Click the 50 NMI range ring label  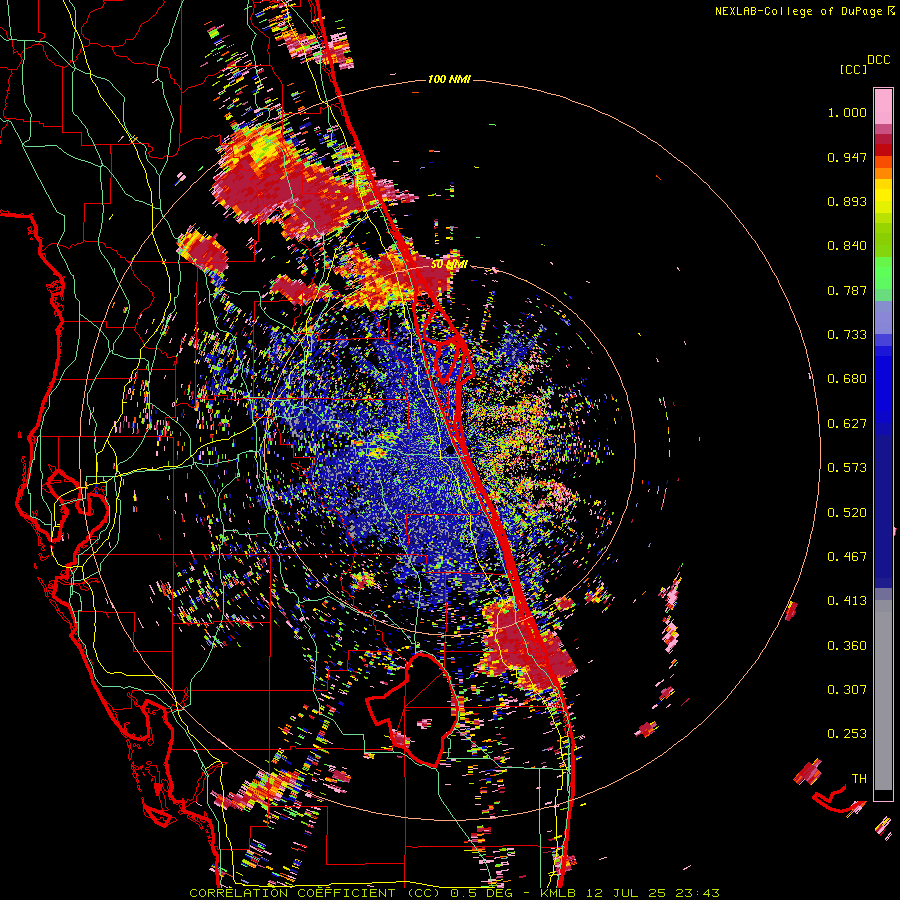point(448,265)
